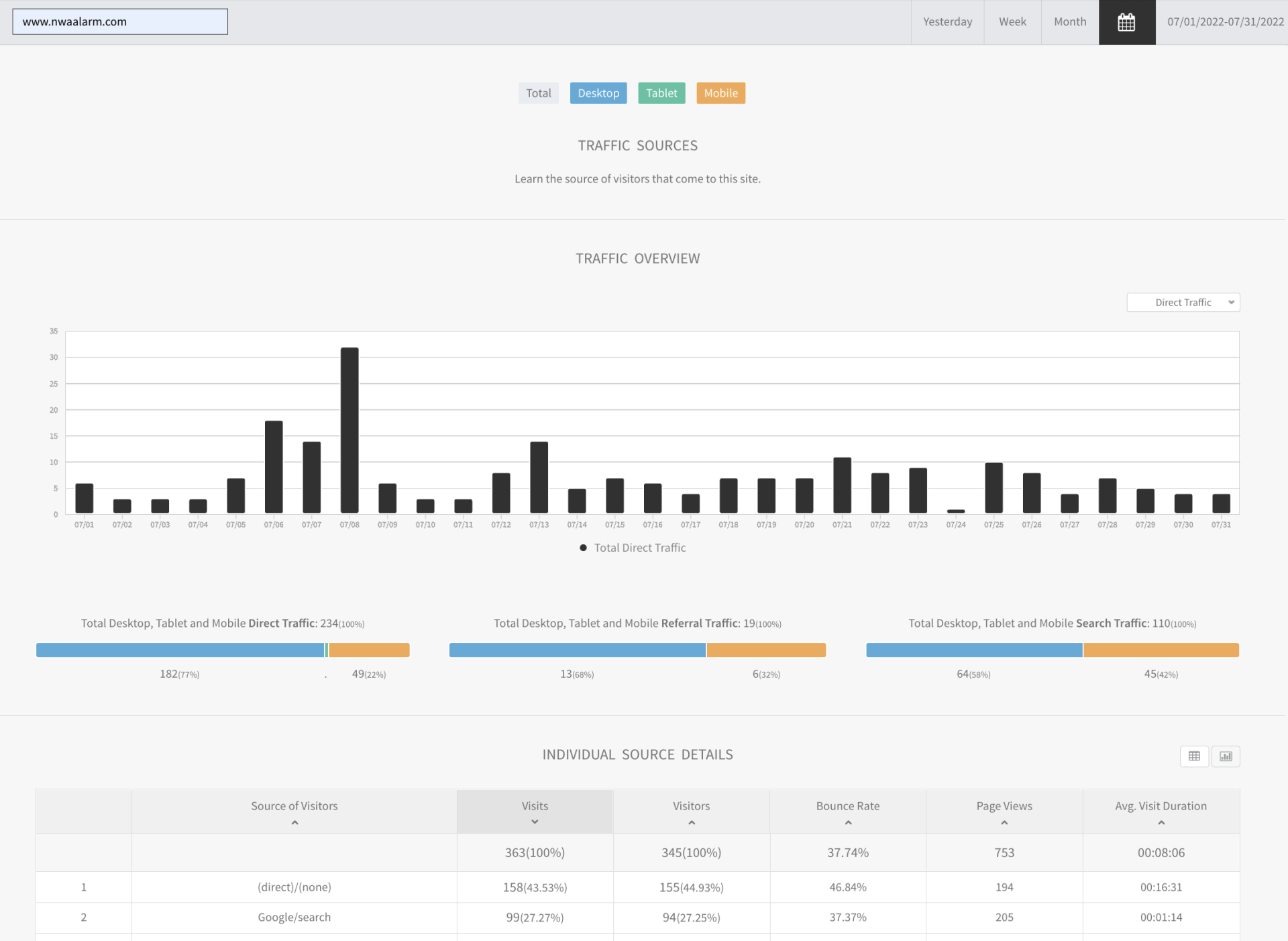Sort Avg. Visit Duration column arrow
The width and height of the screenshot is (1288, 941).
(1161, 823)
